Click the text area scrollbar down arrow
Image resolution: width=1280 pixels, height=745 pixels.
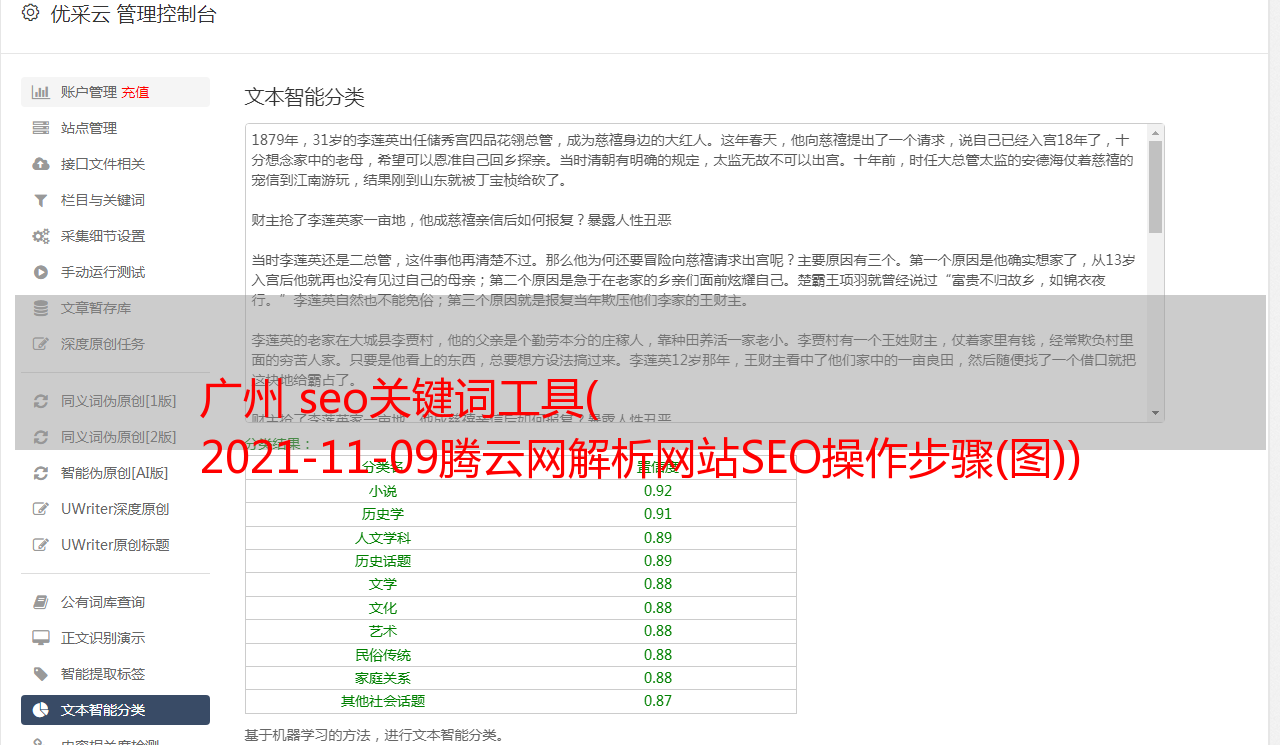pyautogui.click(x=1156, y=413)
